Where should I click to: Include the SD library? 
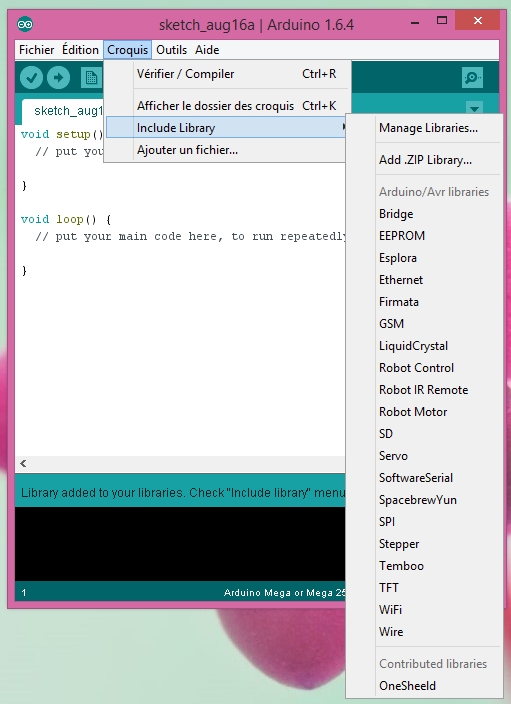425,434
